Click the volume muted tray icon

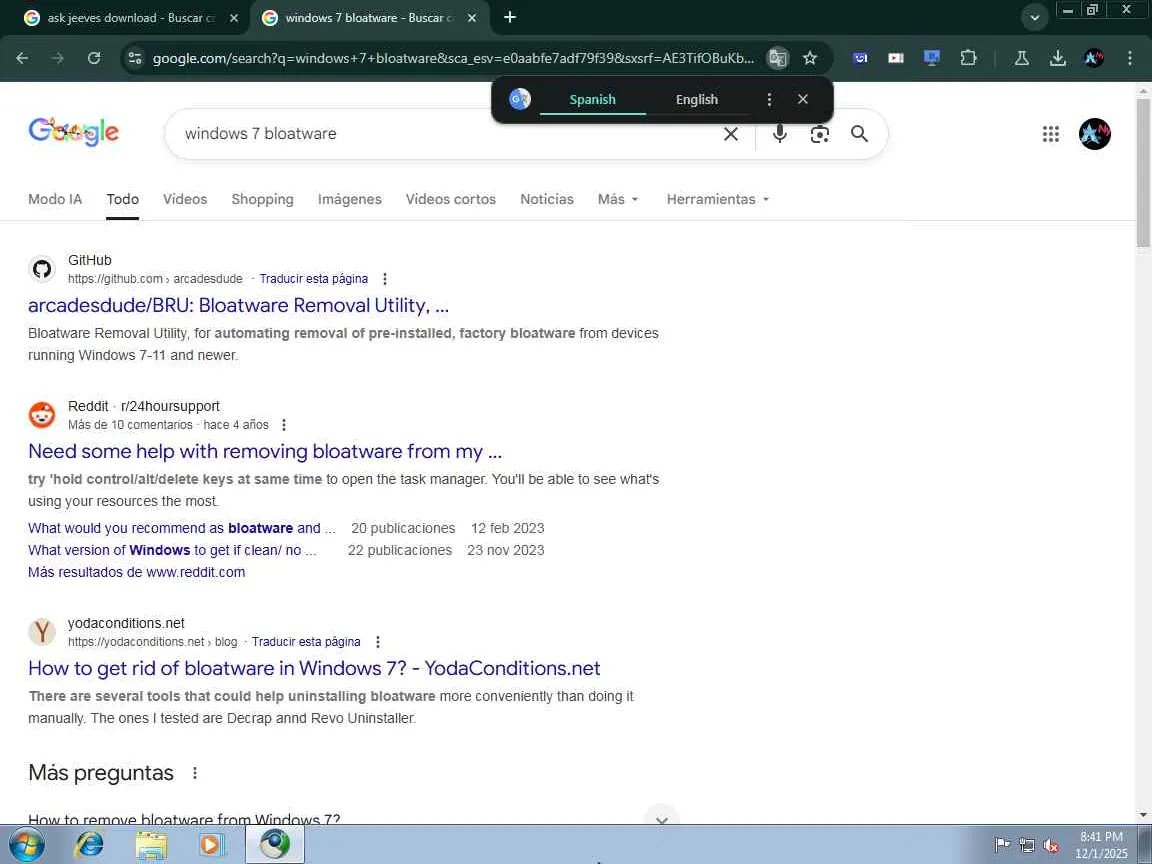(1051, 846)
